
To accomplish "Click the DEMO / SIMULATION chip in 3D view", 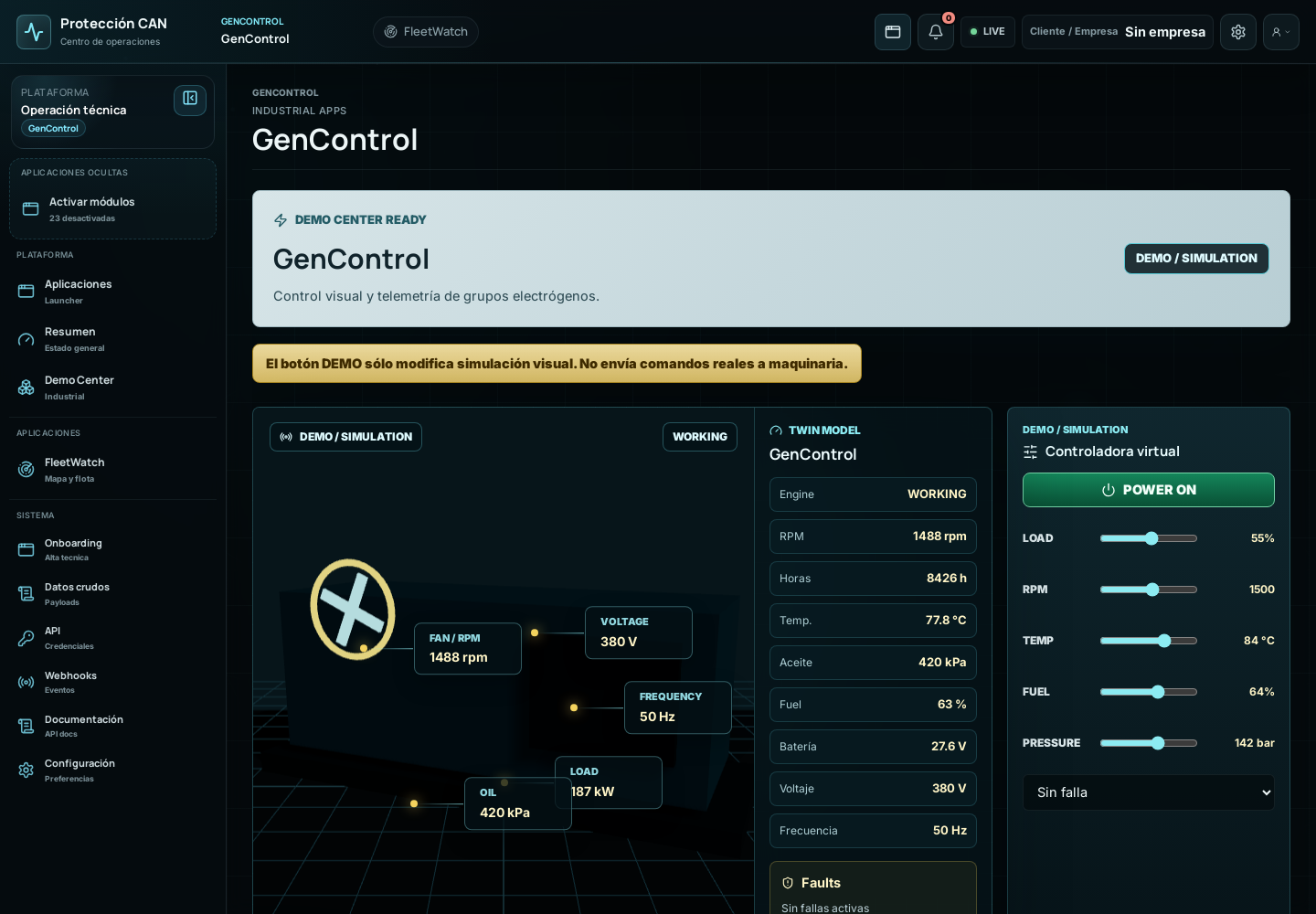I will point(345,437).
